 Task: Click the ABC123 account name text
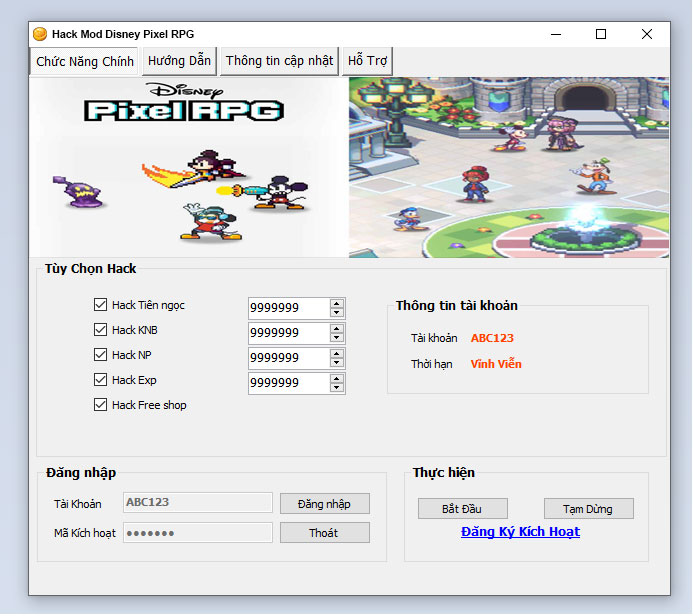click(492, 338)
